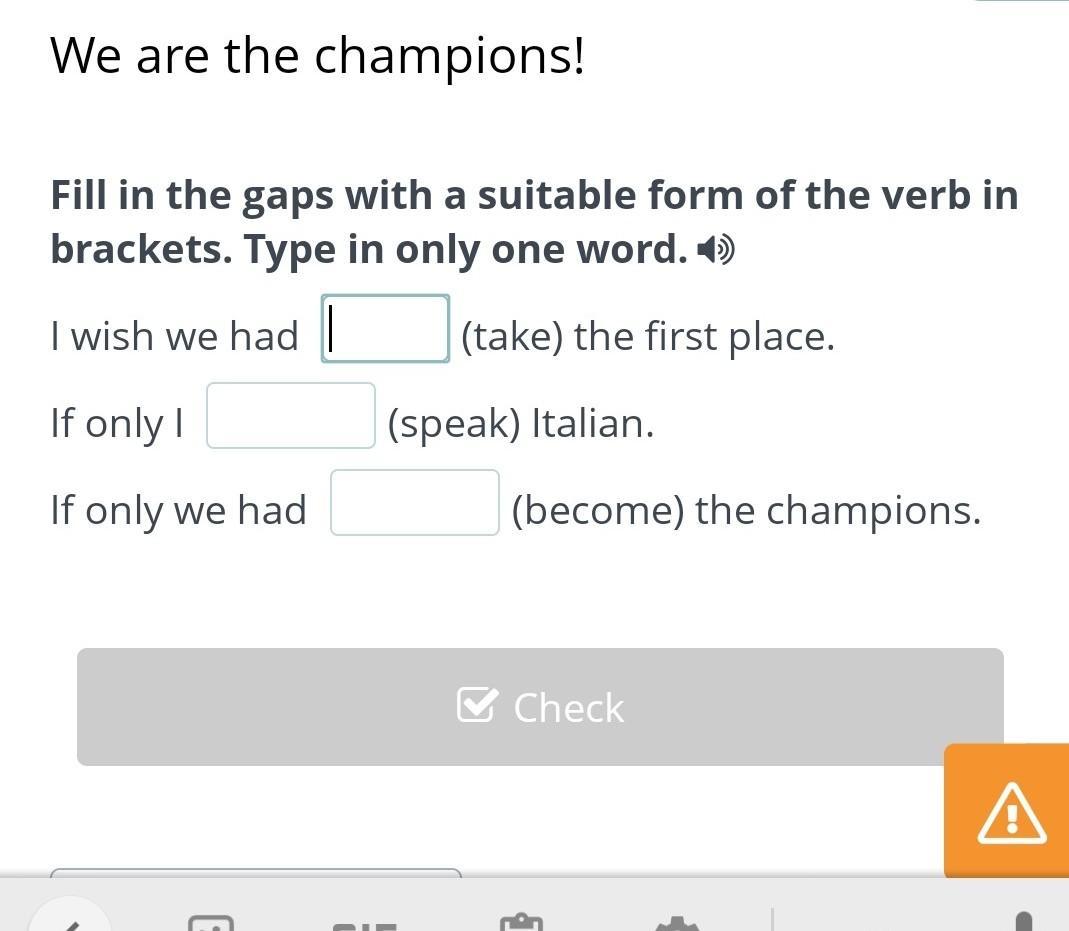Viewport: 1069px width, 931px height.
Task: Click the 'We are the champions!' heading
Action: click(x=317, y=55)
